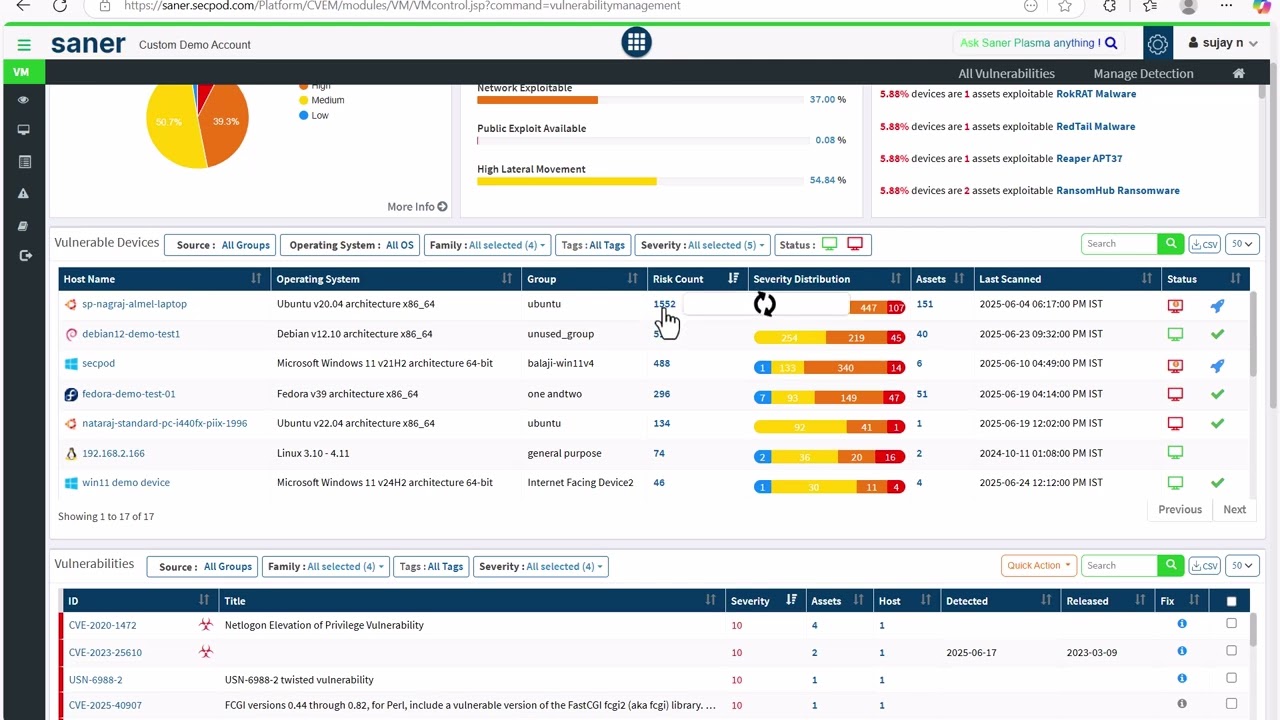1280x720 pixels.
Task: Click rocket icon for sp-nagraj-almel-laptop
Action: 1217,305
